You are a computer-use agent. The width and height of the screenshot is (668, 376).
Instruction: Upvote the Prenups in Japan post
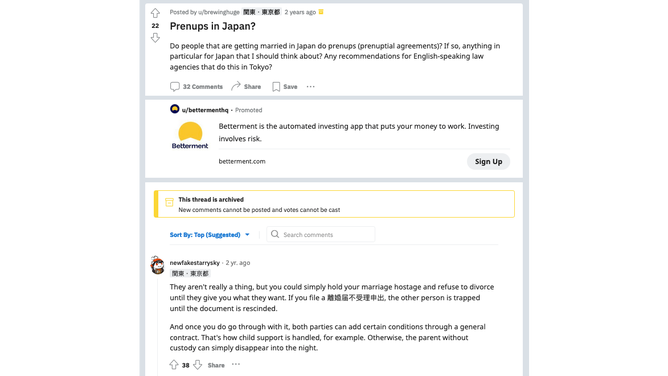coord(155,13)
